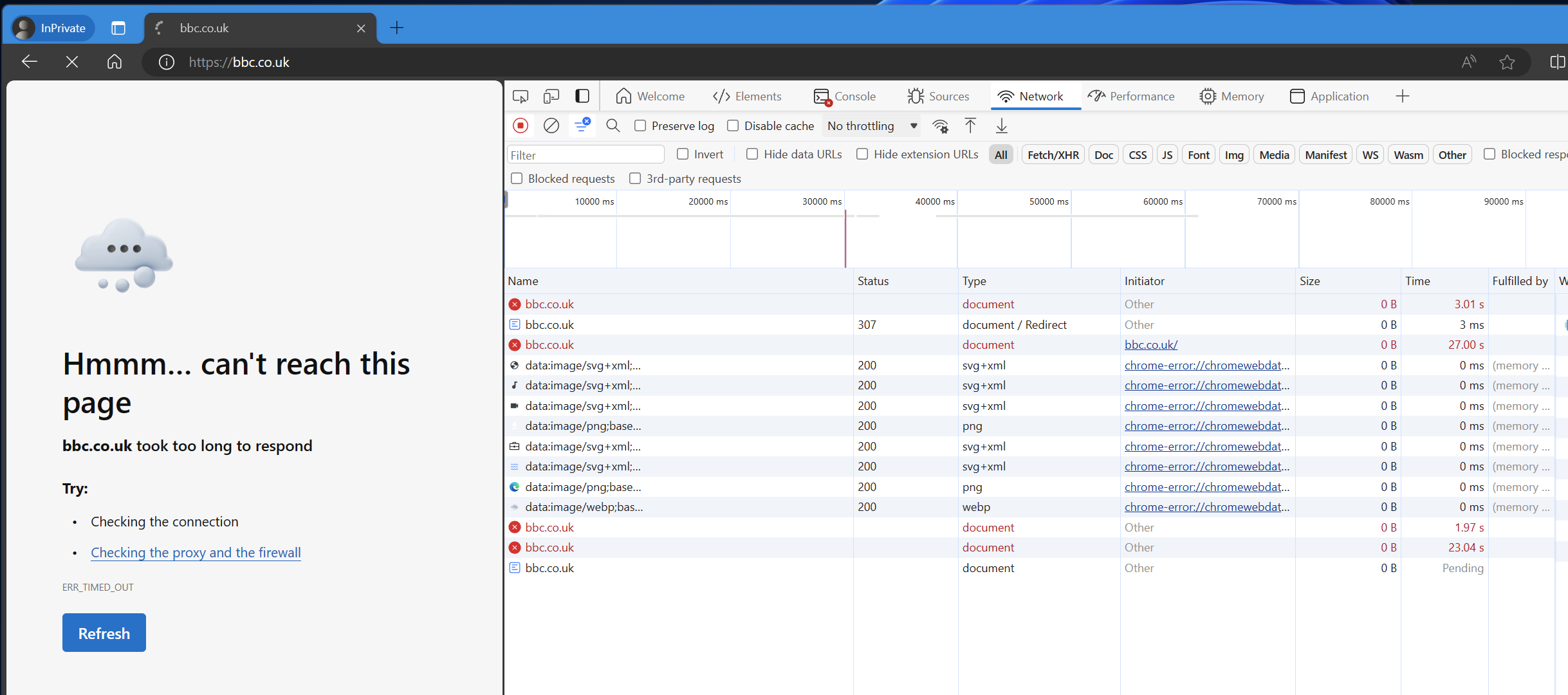Enable 3rd-party requests checkbox
Screen dimensions: 1568x695
click(x=635, y=178)
